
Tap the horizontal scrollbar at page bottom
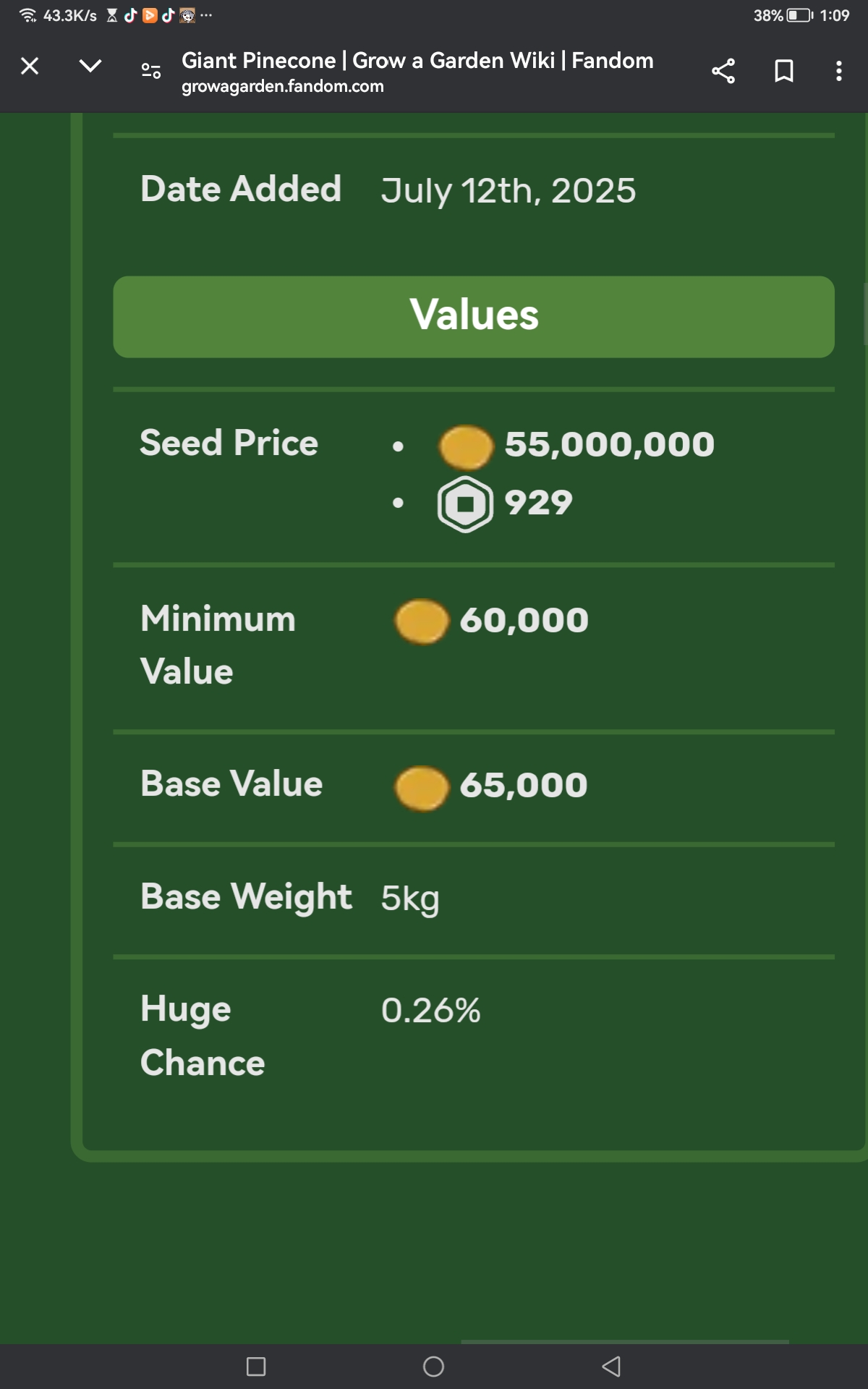tap(625, 1342)
